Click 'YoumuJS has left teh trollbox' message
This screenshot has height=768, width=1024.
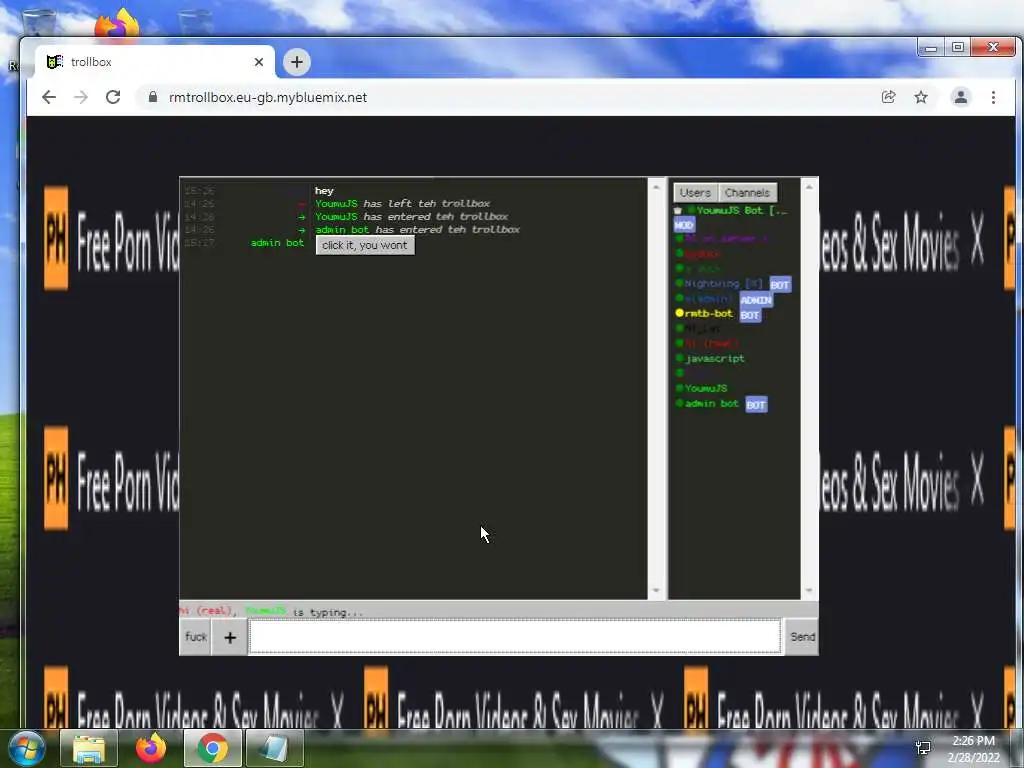(x=402, y=204)
